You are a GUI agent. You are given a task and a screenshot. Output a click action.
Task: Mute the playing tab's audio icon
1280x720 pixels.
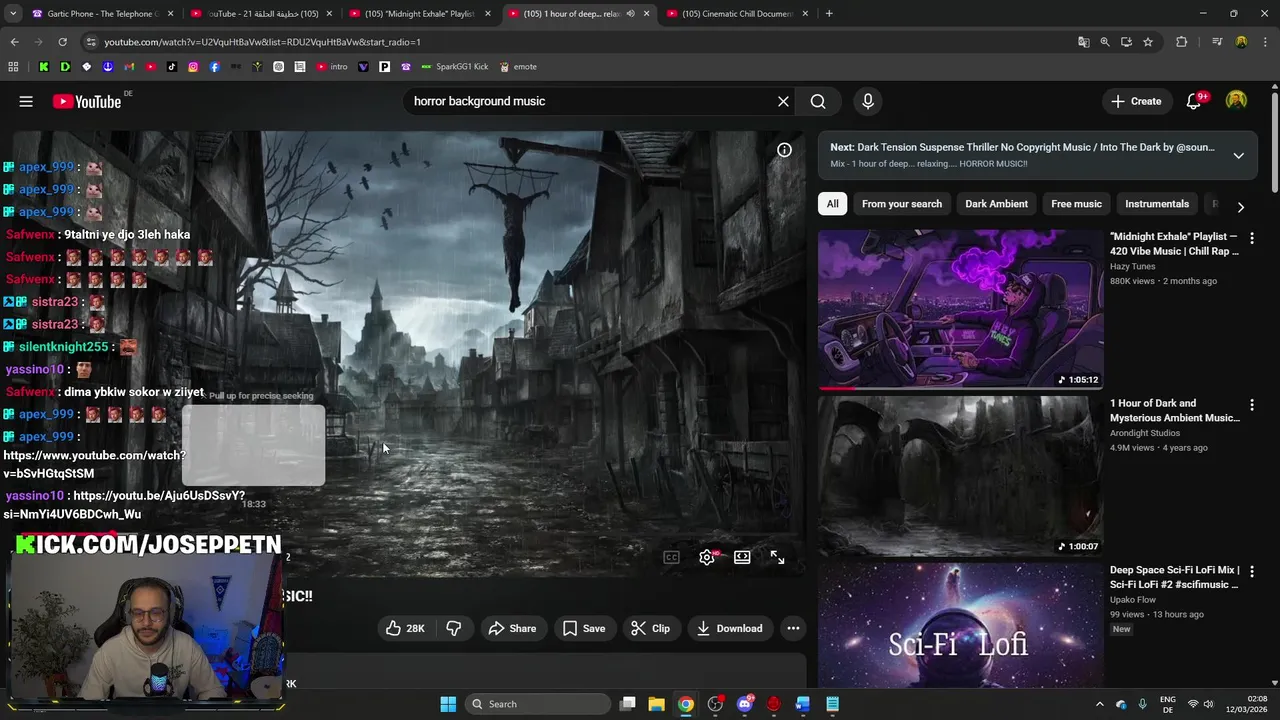point(630,14)
